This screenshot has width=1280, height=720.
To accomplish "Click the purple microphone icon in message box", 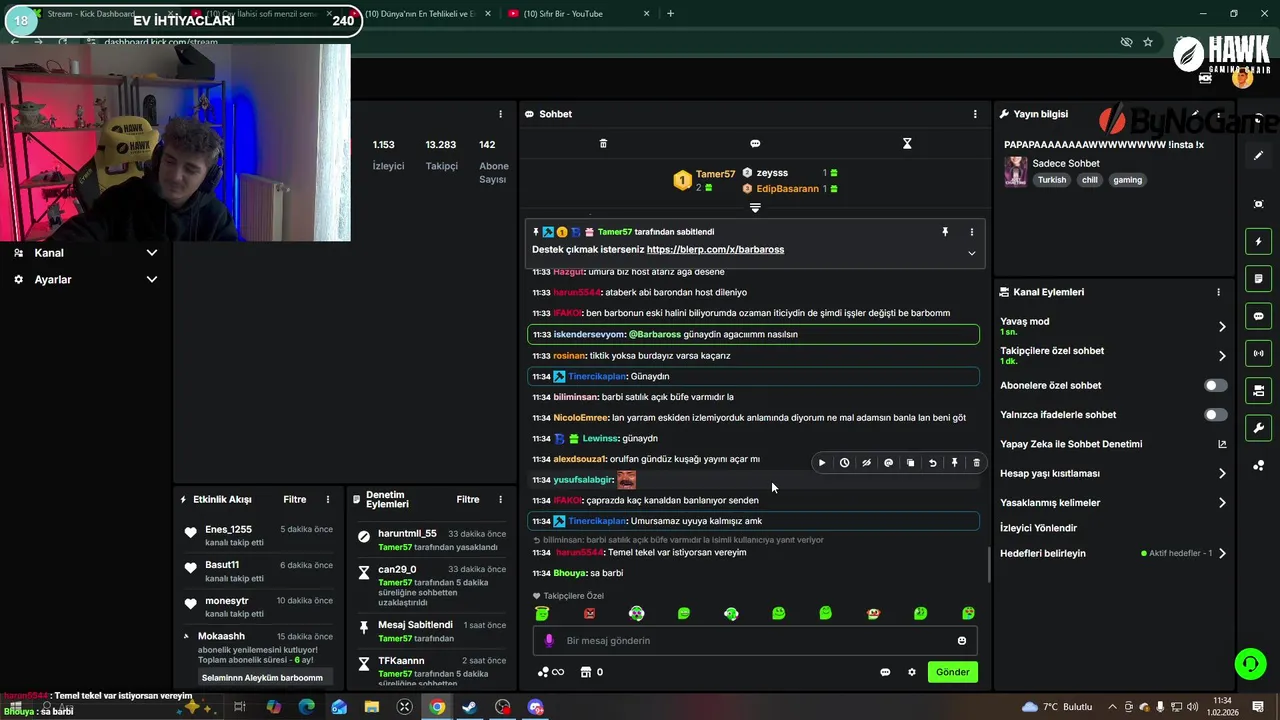I will (548, 641).
